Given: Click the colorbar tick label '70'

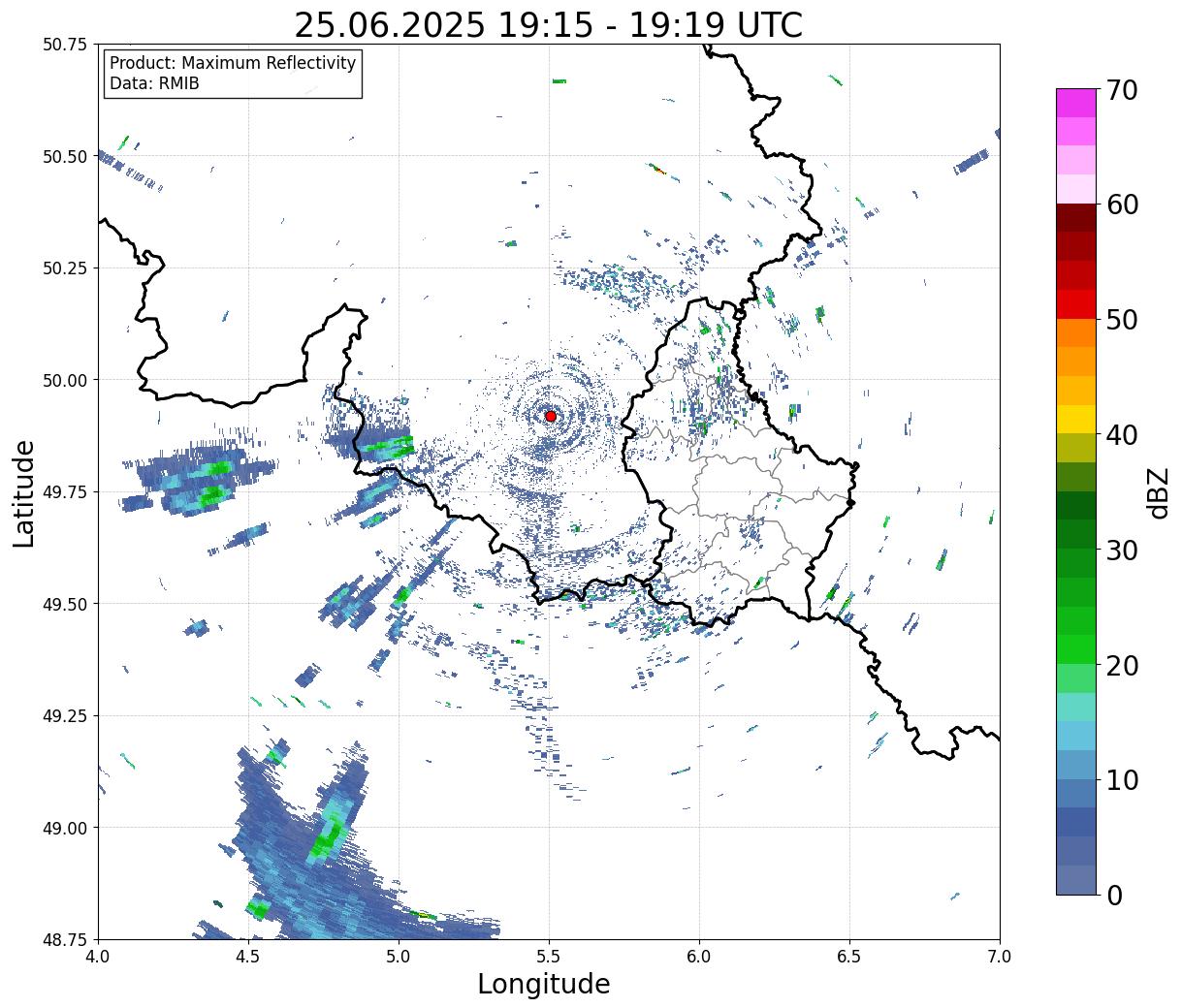Looking at the screenshot, I should [1122, 90].
